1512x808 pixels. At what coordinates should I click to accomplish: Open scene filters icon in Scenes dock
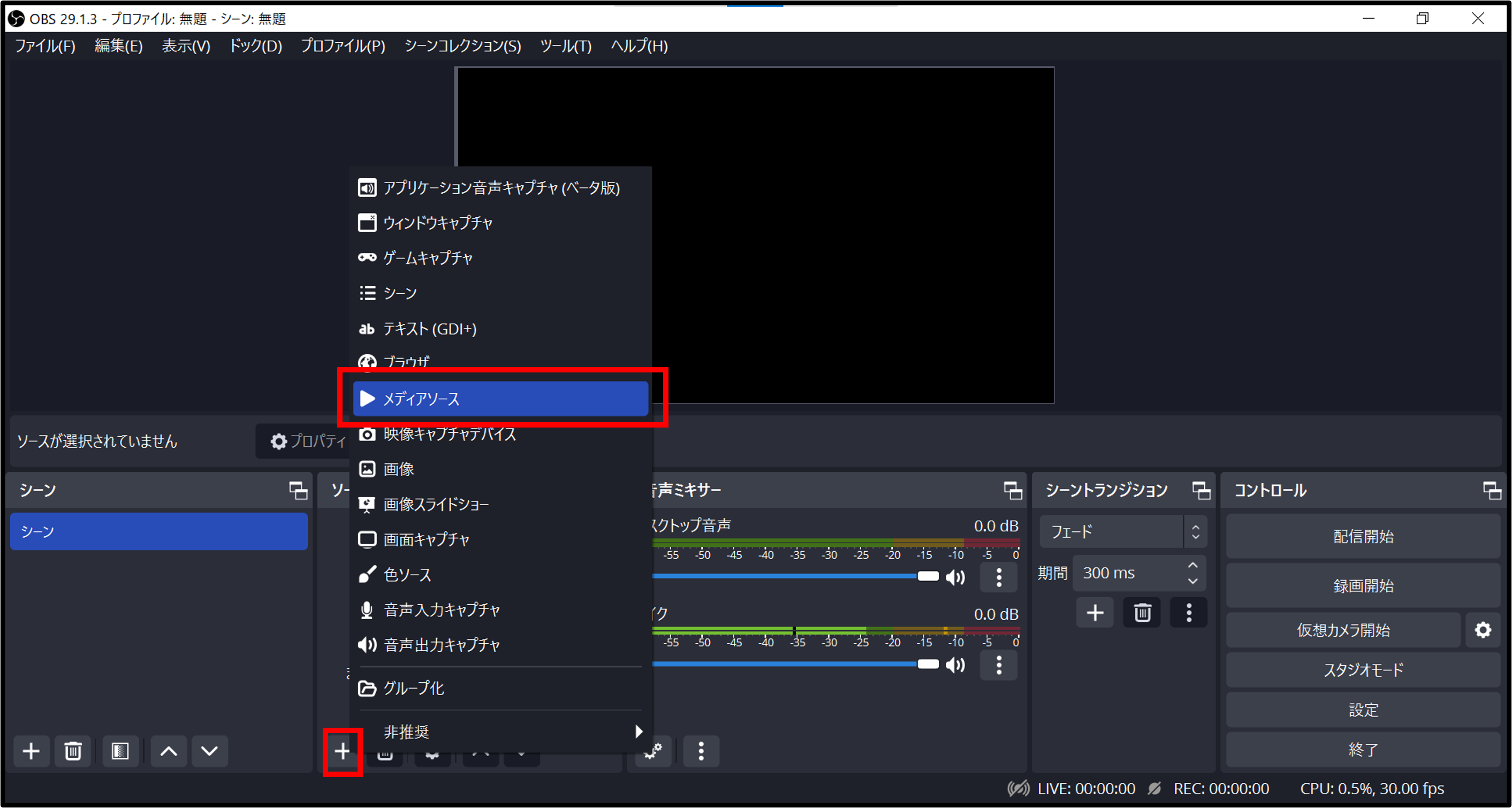120,751
